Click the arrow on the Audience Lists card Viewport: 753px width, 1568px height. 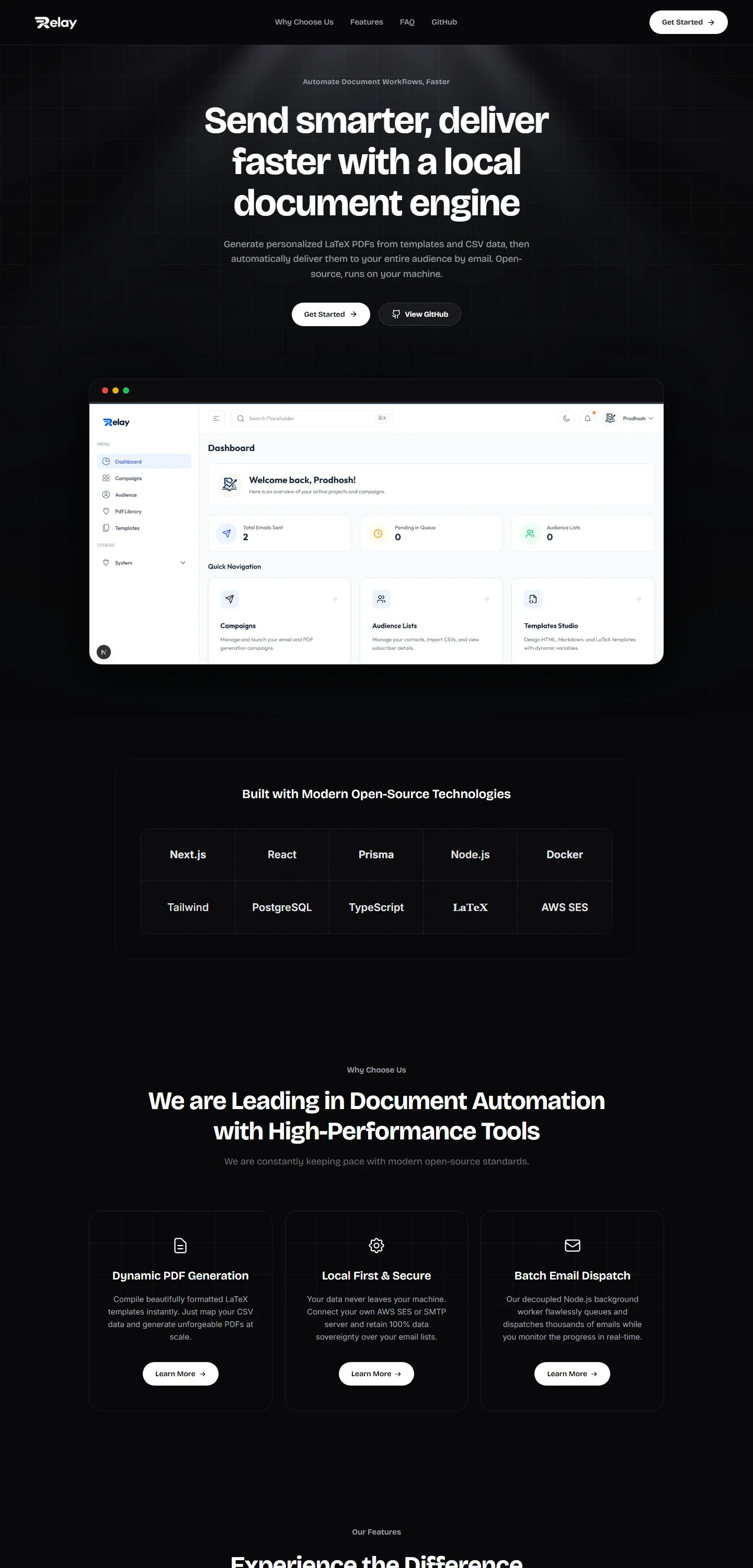pos(486,599)
